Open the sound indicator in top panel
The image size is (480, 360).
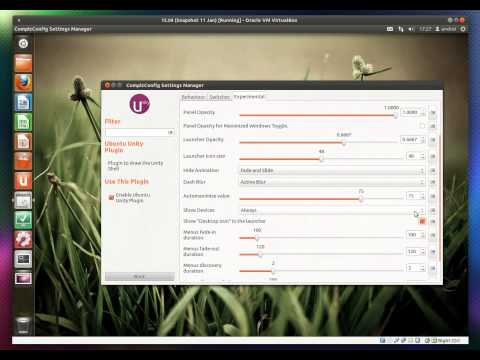coord(411,29)
